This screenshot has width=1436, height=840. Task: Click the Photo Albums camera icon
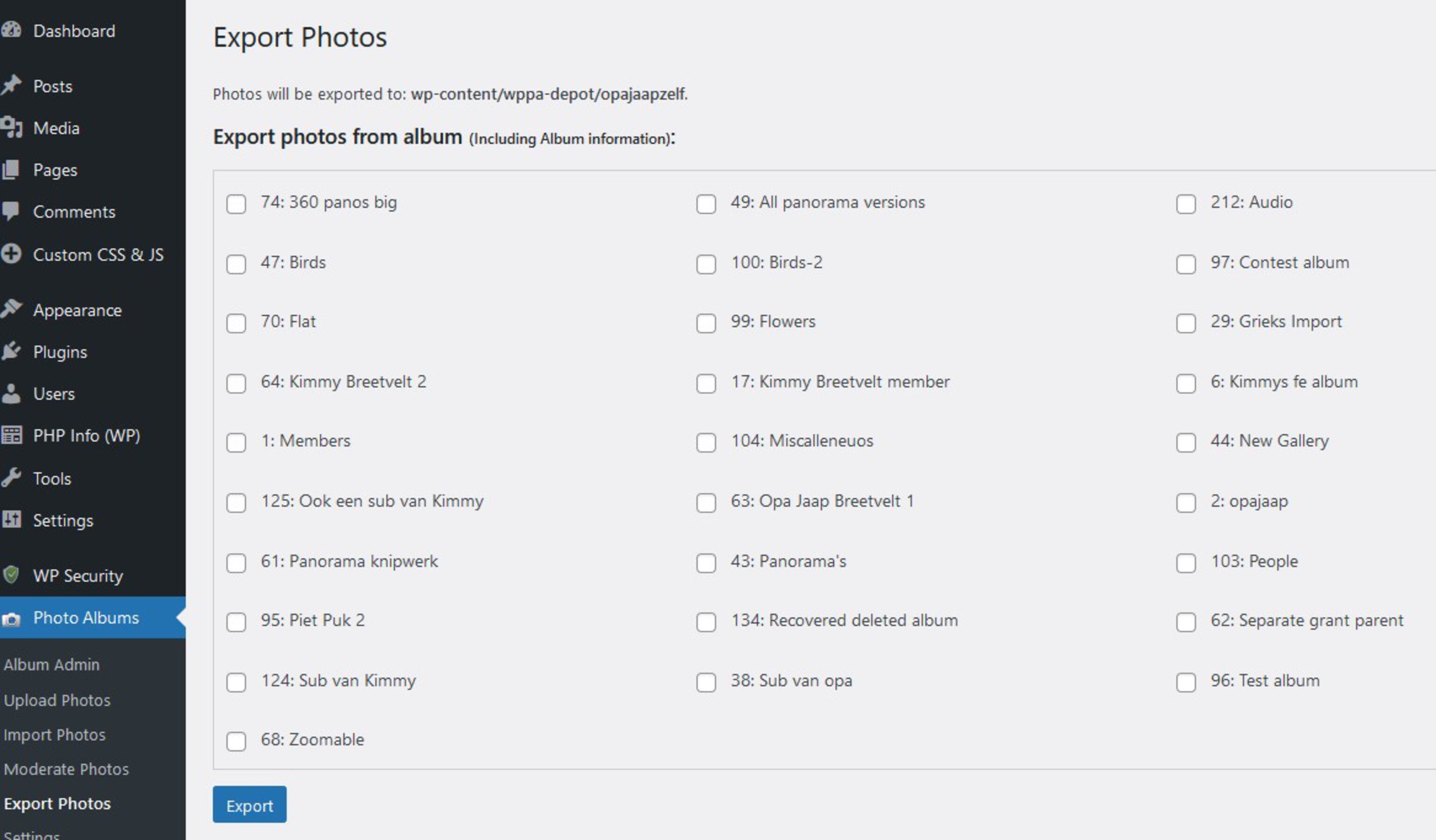pyautogui.click(x=11, y=618)
